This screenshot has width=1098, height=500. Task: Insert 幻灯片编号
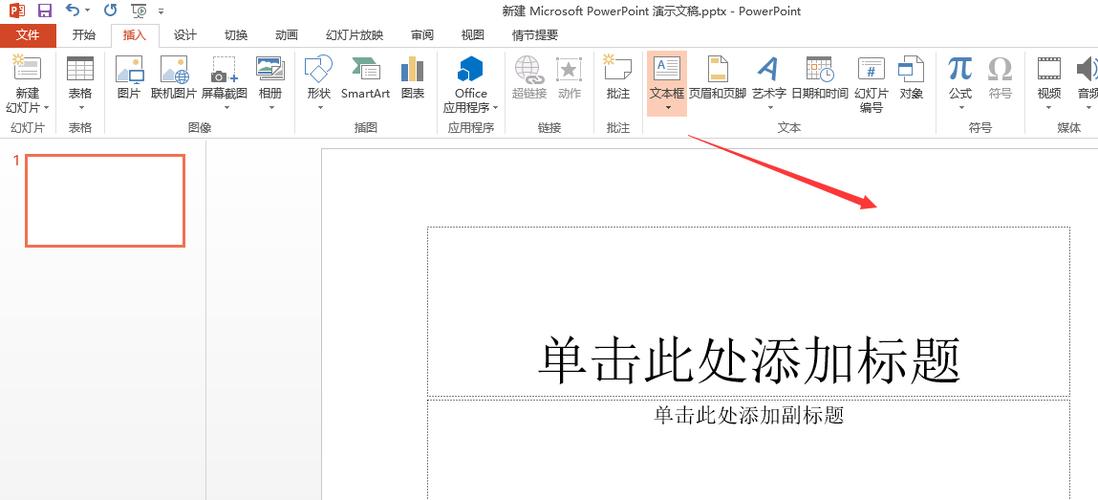point(871,83)
